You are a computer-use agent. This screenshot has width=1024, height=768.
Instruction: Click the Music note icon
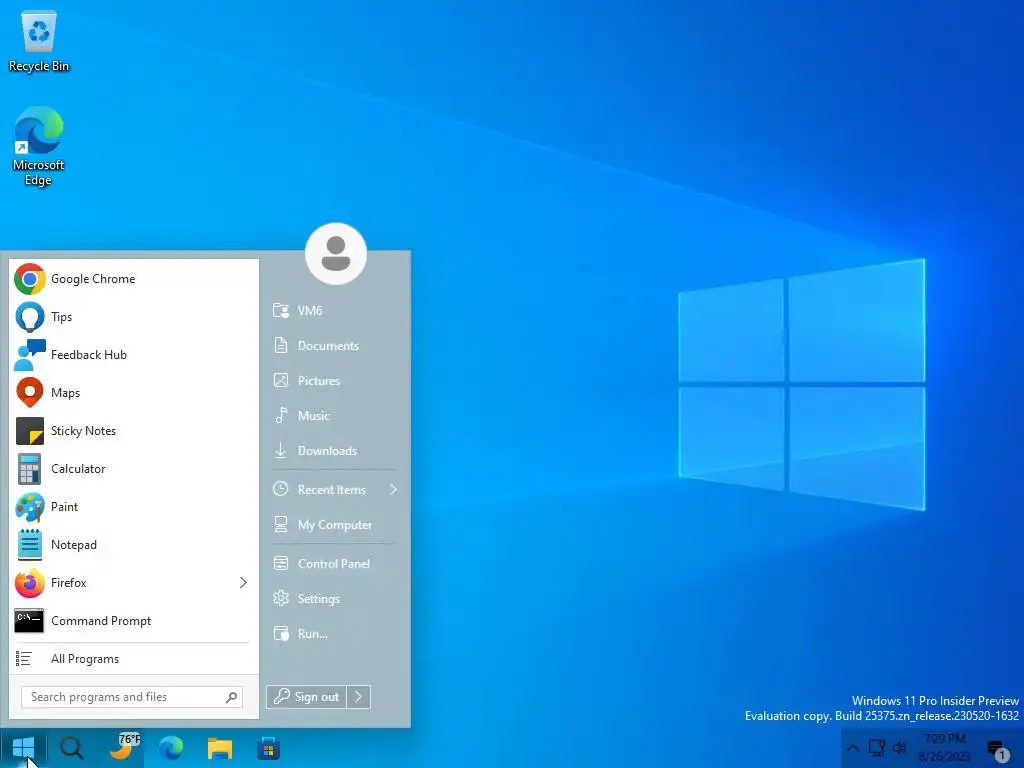tap(281, 415)
